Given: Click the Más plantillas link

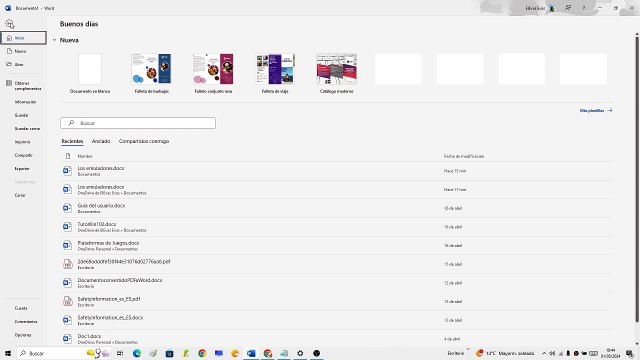Looking at the screenshot, I should [596, 111].
